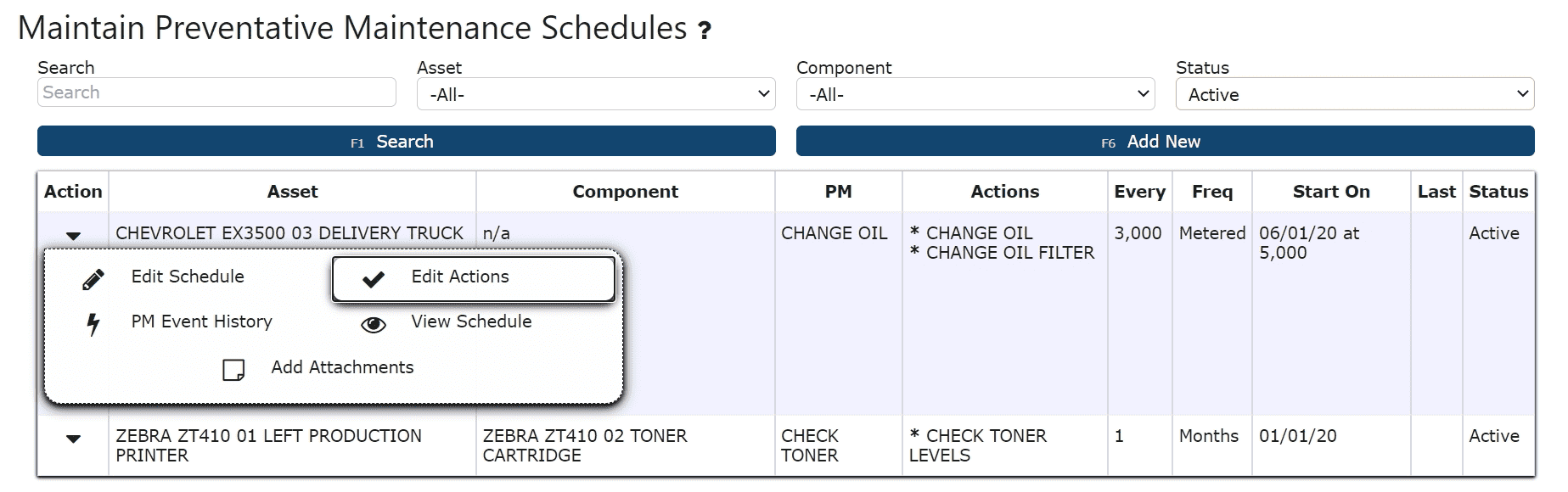The width and height of the screenshot is (1568, 492).
Task: Choose Add Attachments menu option
Action: tap(342, 367)
